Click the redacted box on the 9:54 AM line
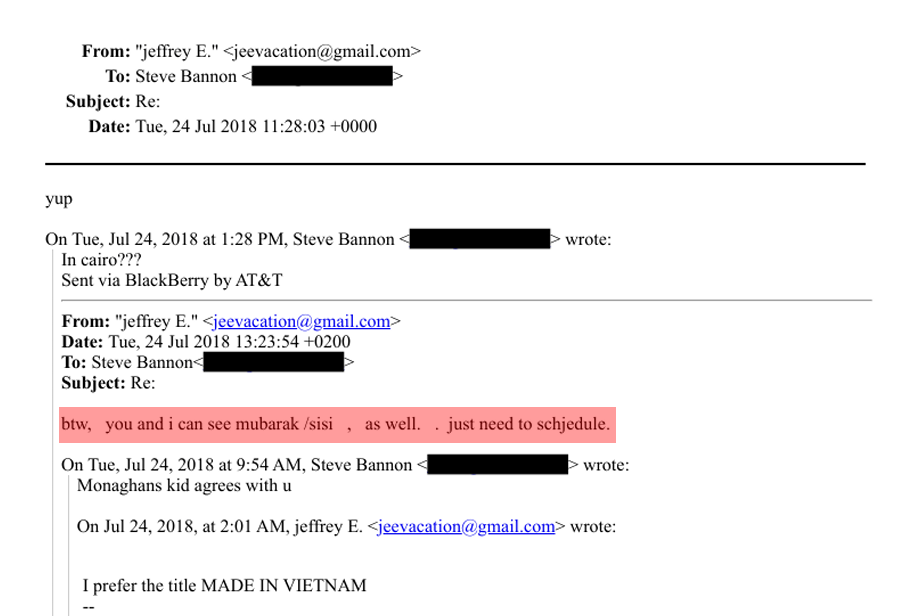The image size is (918, 616). (498, 465)
